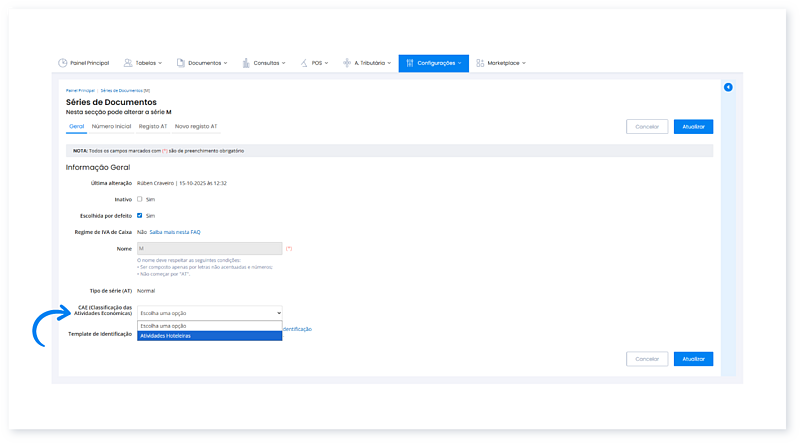Choose Atividades Hoteleiras from the list
This screenshot has height=444, width=800.
click(209, 336)
